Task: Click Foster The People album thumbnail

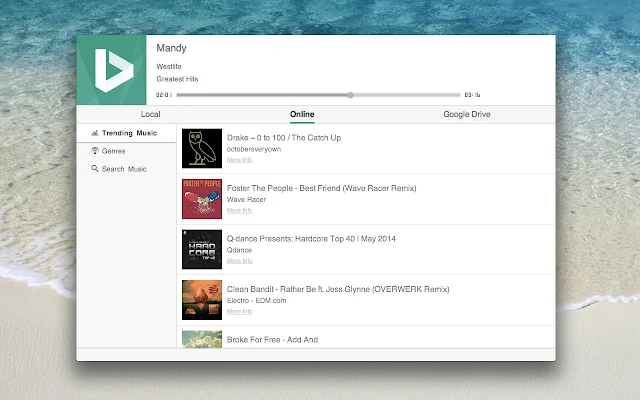Action: tap(202, 199)
